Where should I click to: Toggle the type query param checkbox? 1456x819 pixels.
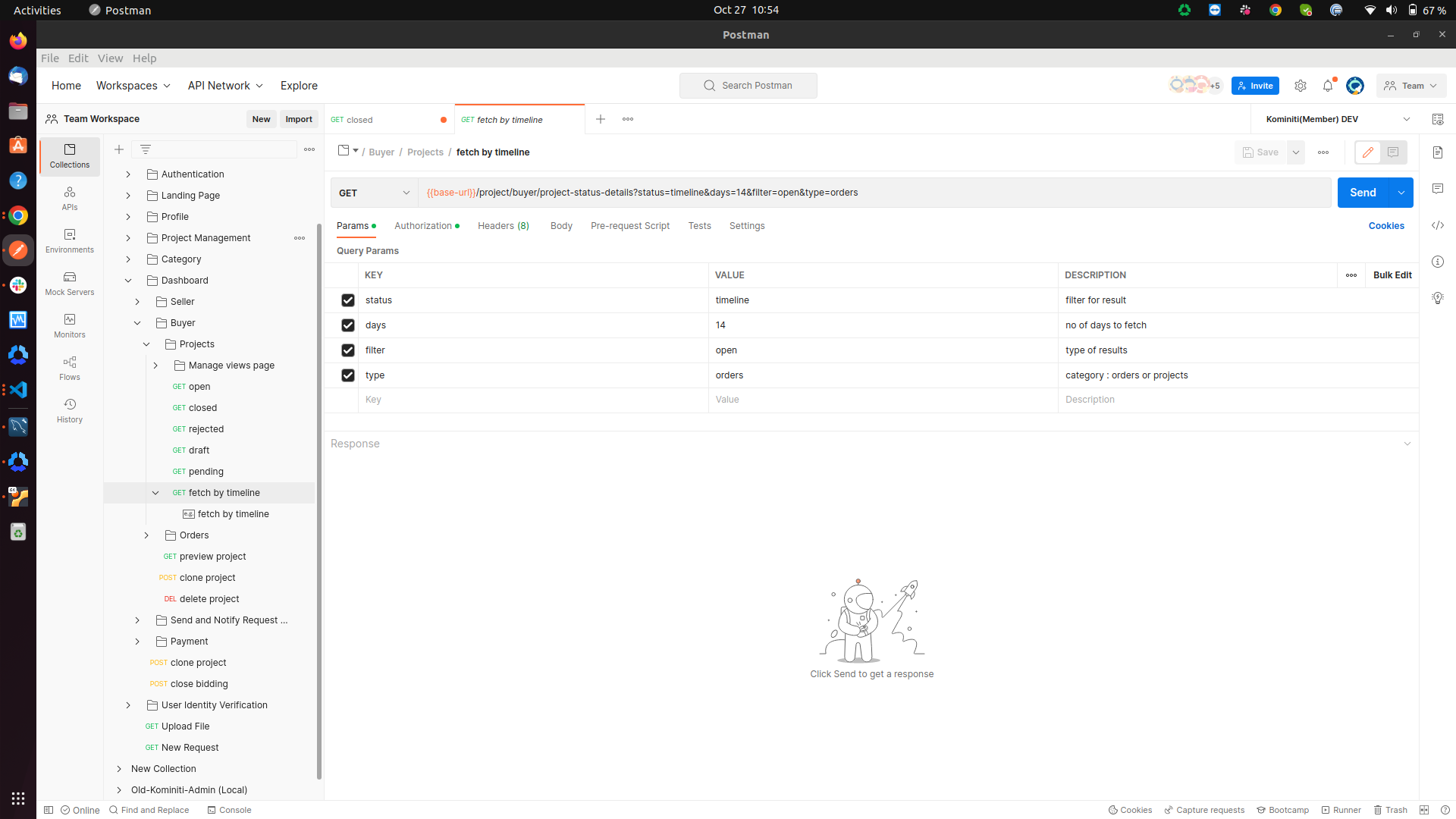[x=348, y=375]
